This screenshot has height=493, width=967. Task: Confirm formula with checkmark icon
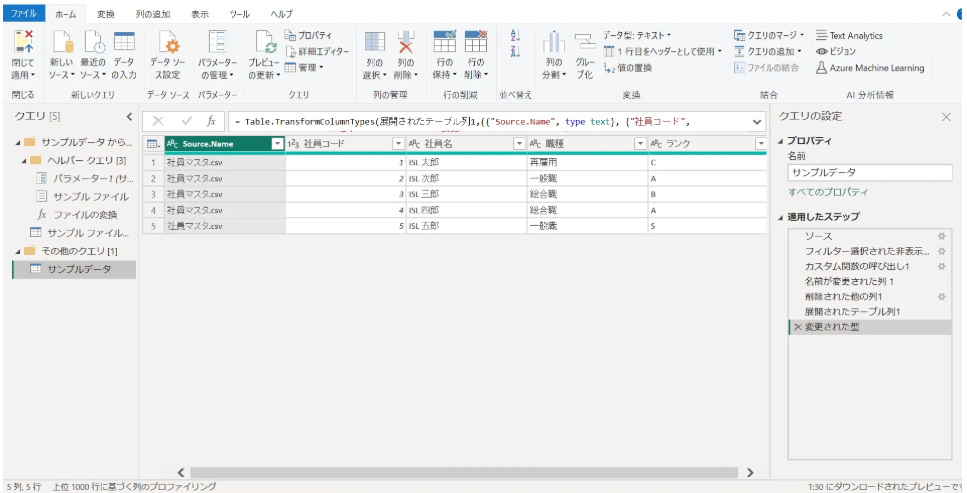point(187,122)
